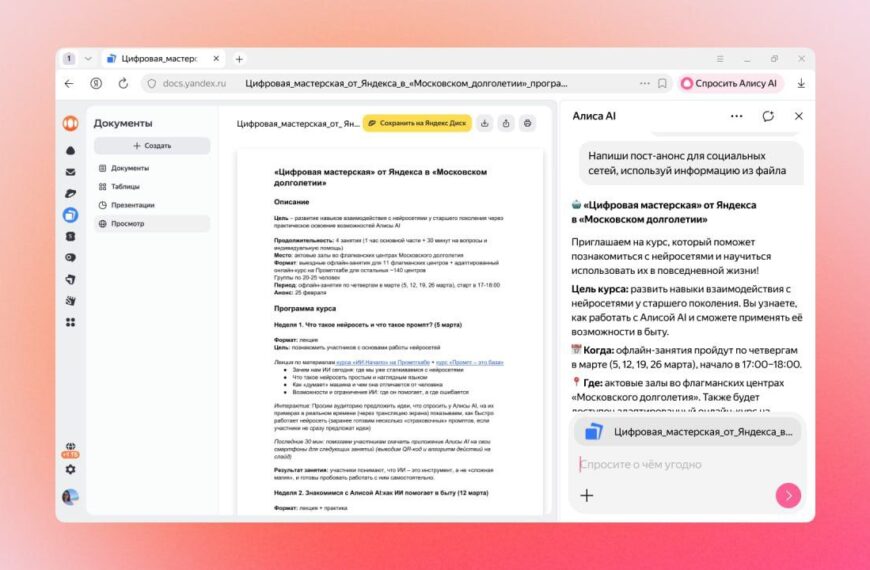The height and width of the screenshot is (570, 870).
Task: Open the tab group counter badge
Action: coord(69,58)
